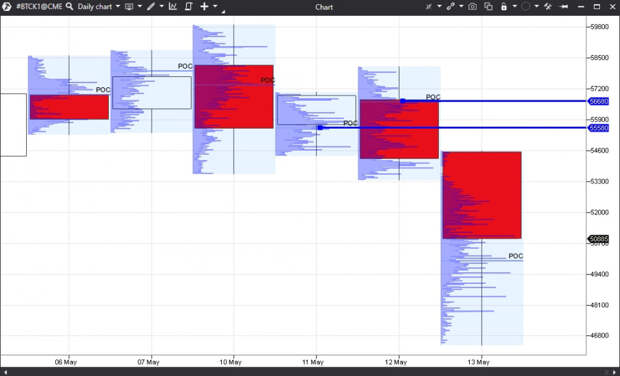Click the POC label of 12 May
Viewport: 620px width, 376px height.
click(433, 97)
